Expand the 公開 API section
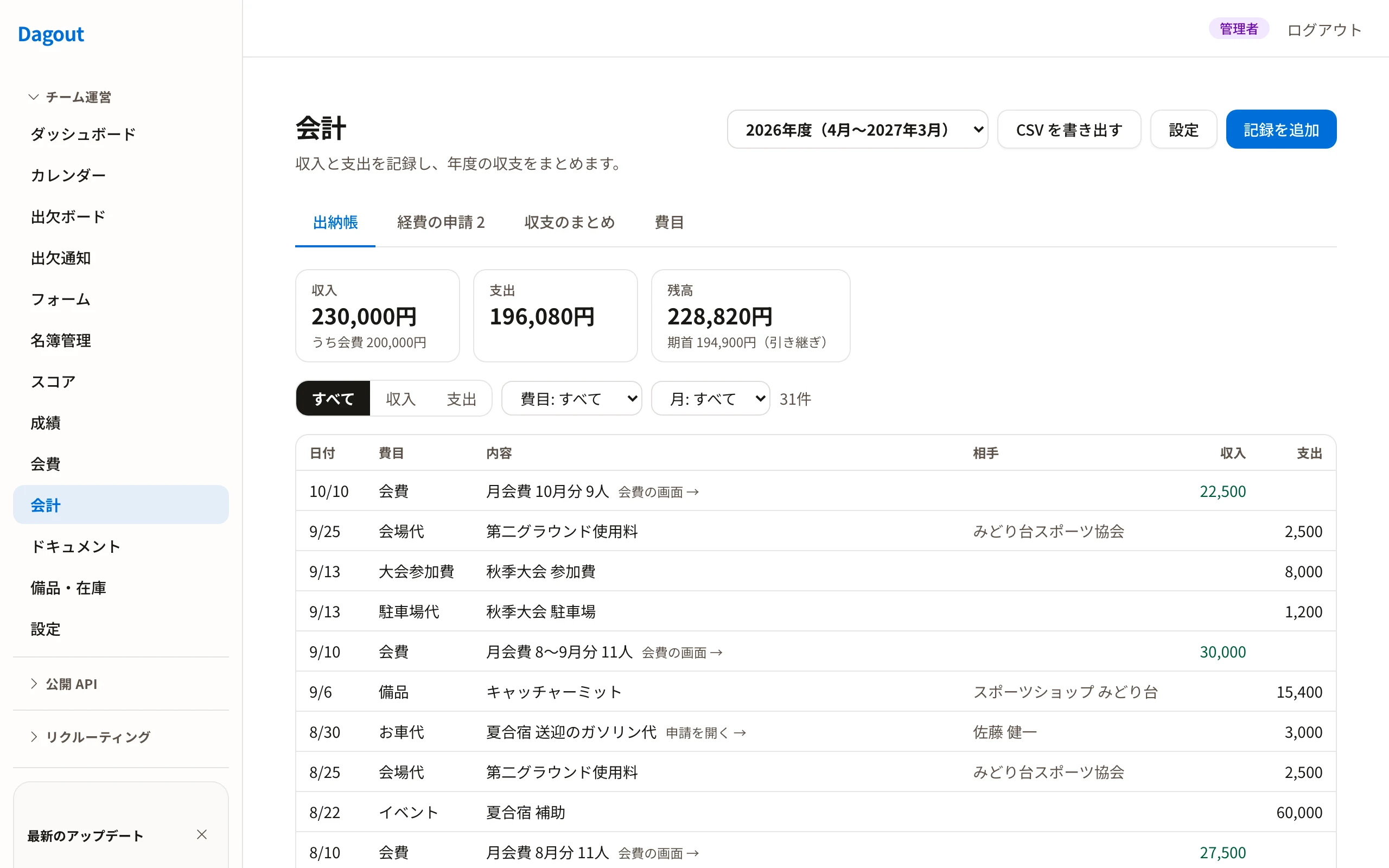 (63, 684)
